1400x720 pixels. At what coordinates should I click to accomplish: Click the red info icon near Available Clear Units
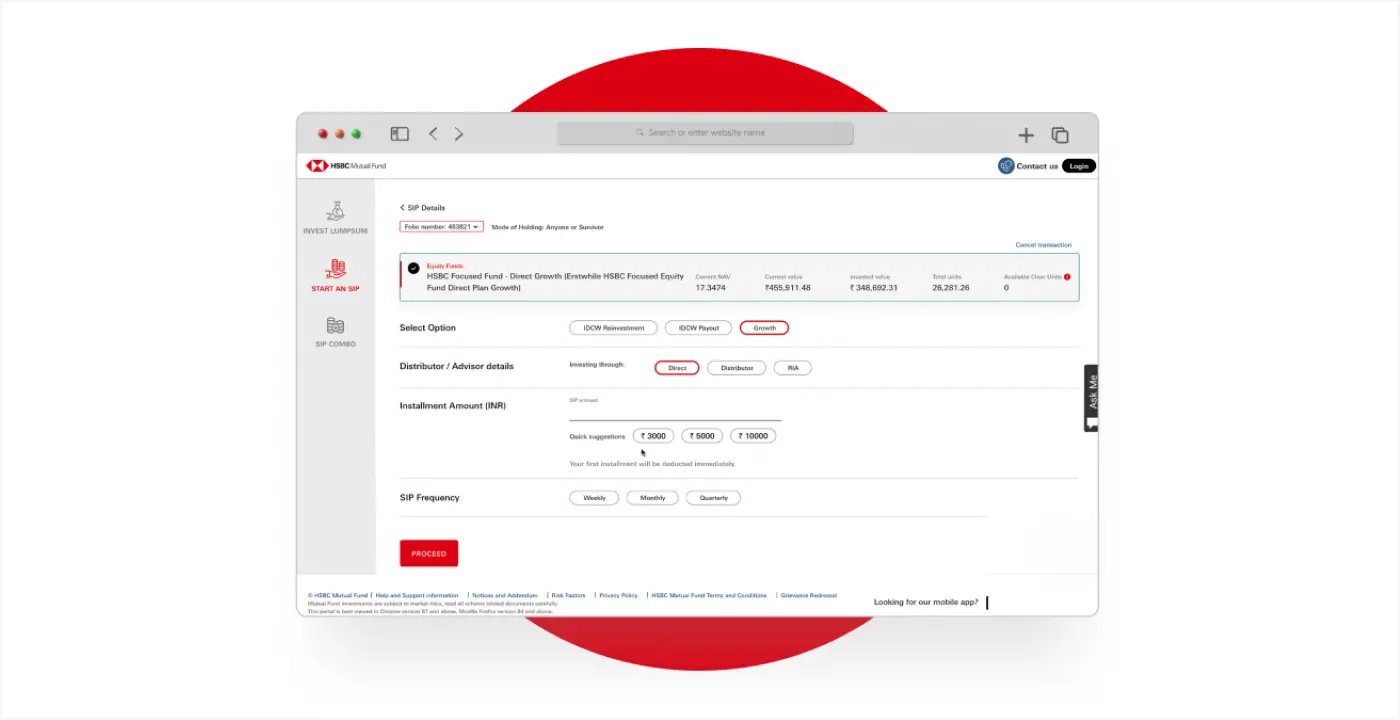[1067, 277]
